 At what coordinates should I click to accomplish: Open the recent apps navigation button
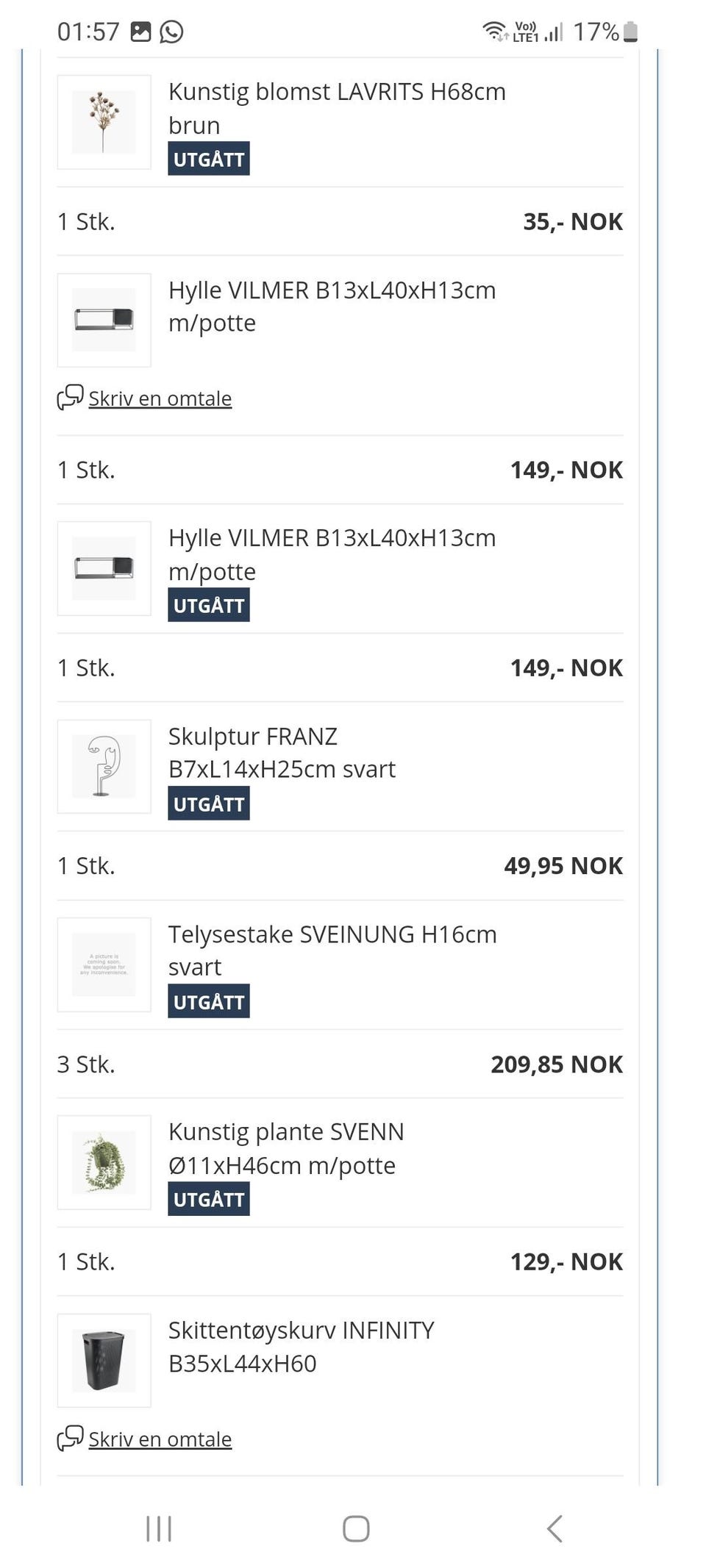[x=159, y=1528]
